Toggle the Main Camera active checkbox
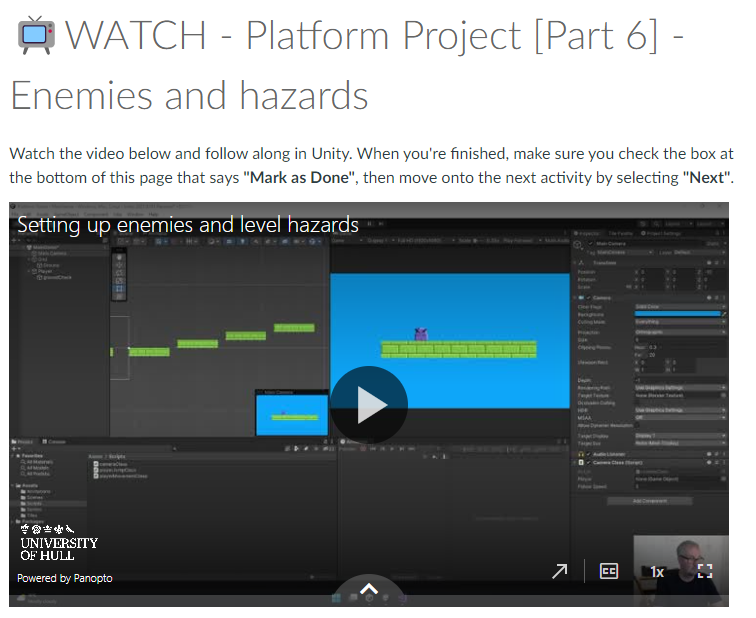This screenshot has height=618, width=756. pyautogui.click(x=589, y=243)
